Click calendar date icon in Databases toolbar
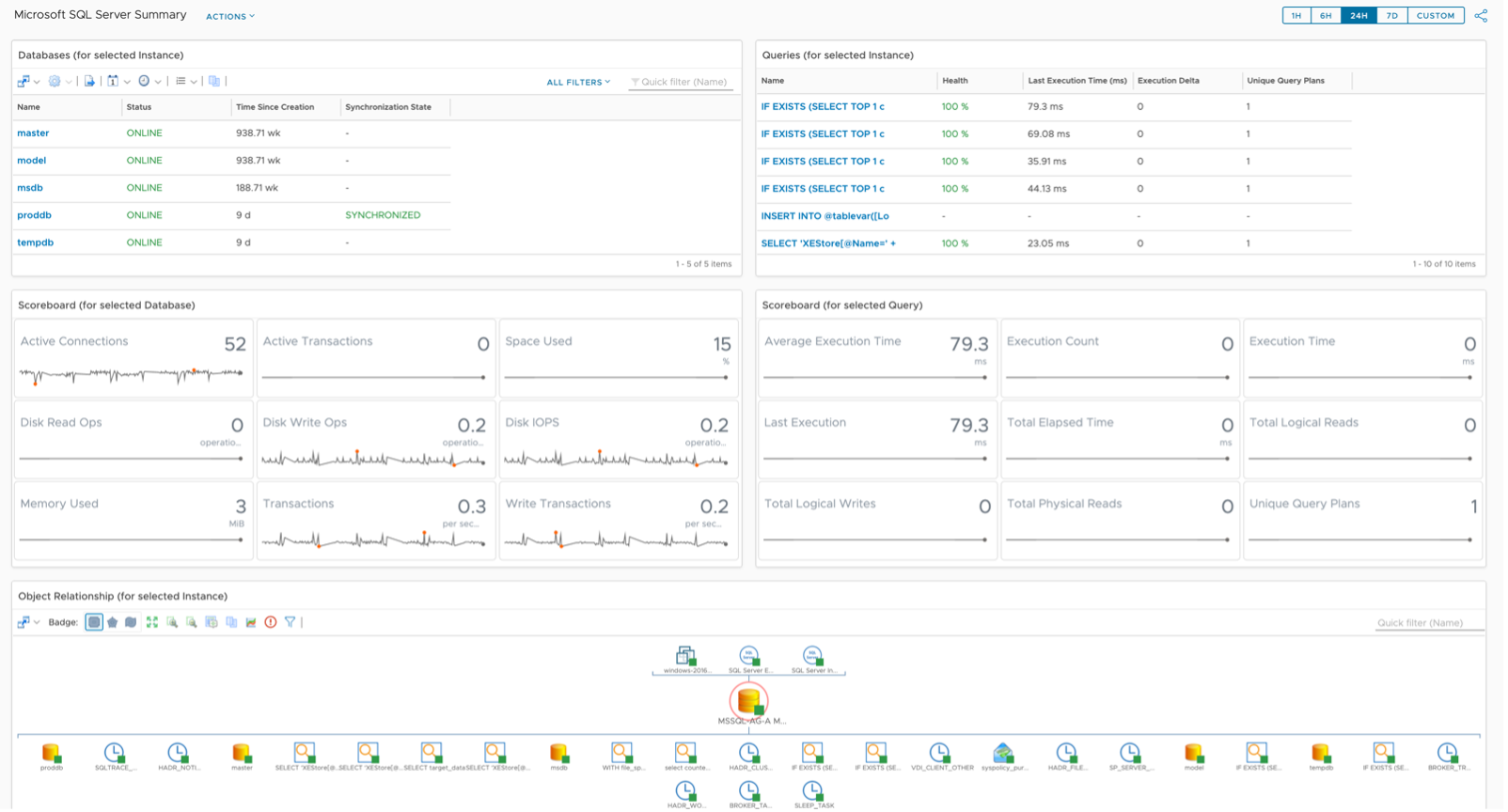This screenshot has width=1508, height=812. pyautogui.click(x=113, y=82)
